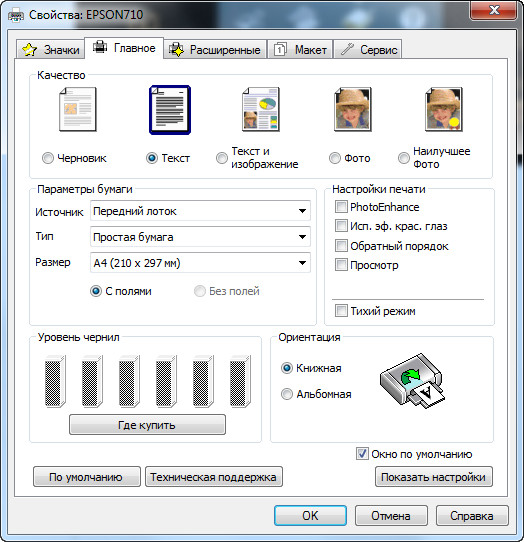
Task: Toggle the Тихий режим checkbox
Action: point(341,310)
